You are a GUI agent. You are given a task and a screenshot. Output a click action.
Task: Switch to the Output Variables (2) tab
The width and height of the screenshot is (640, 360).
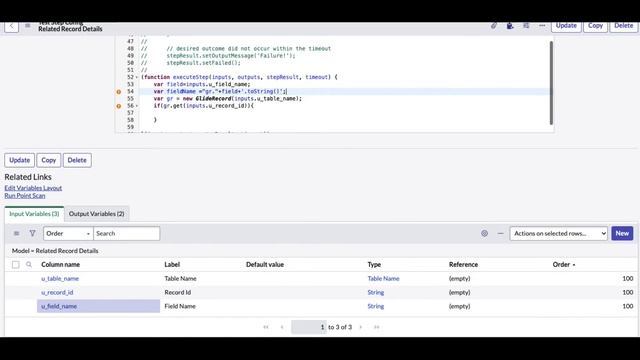point(97,214)
